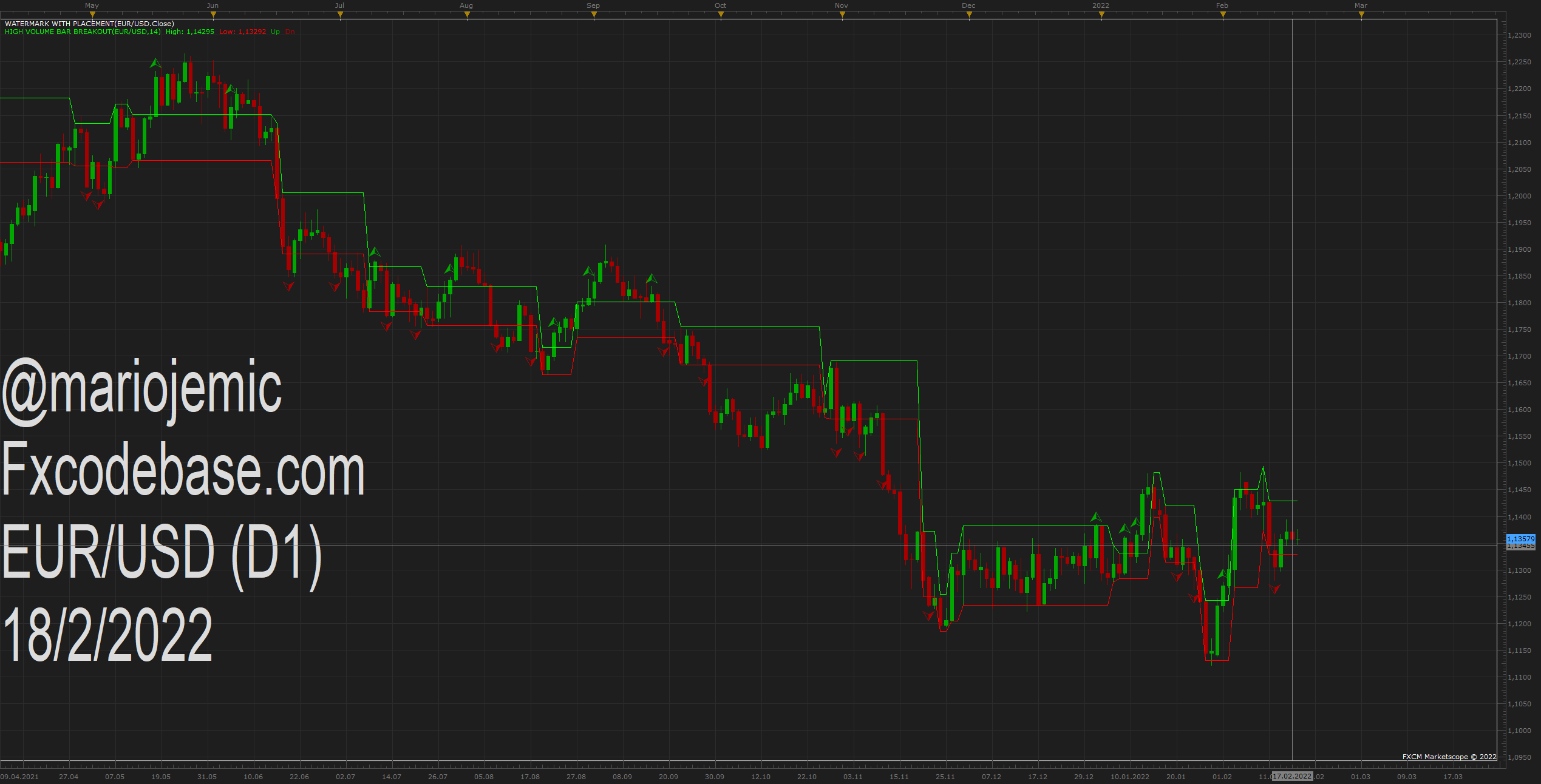Click the FXCM Marketscope © 2022 label
Image resolution: width=1541 pixels, height=784 pixels.
[1449, 757]
